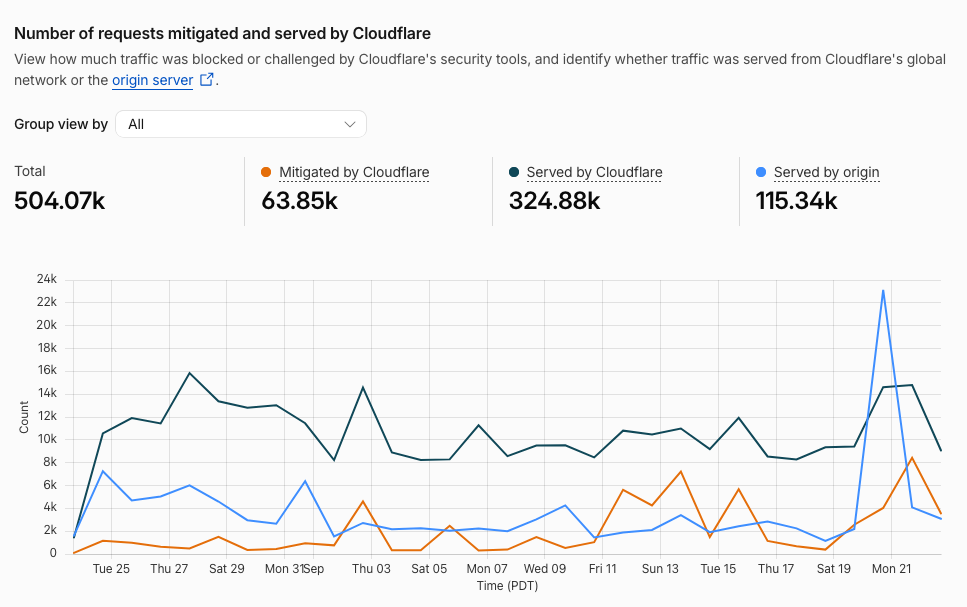
Task: Click the Mitigated by Cloudflare label
Action: [x=354, y=172]
